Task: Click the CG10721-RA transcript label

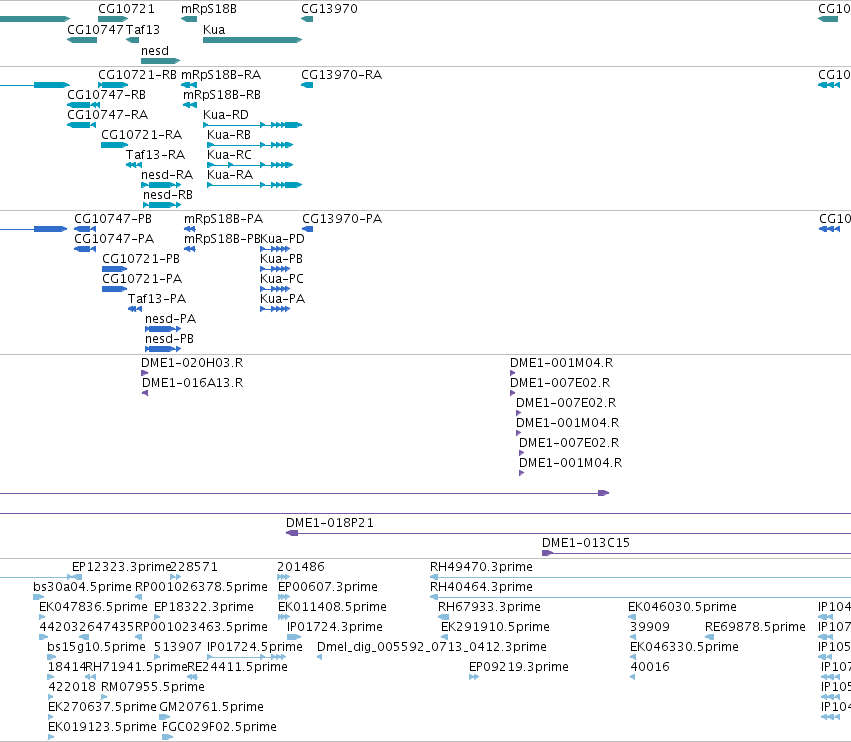Action: click(x=142, y=135)
